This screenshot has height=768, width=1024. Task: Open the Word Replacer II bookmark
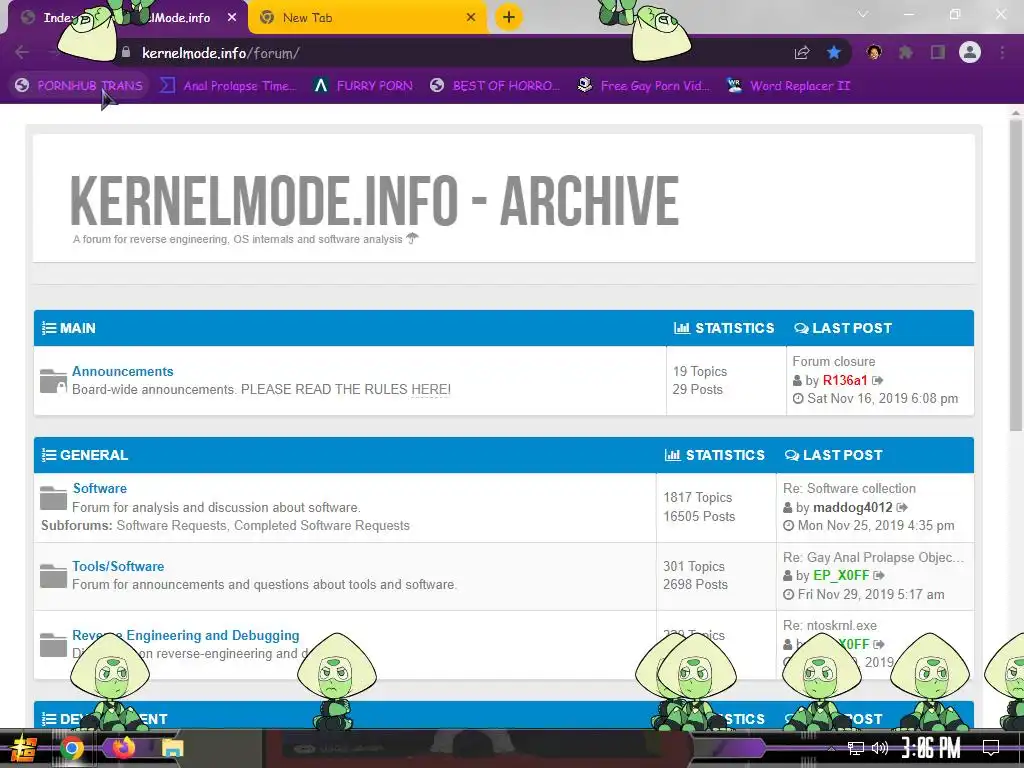tap(789, 86)
